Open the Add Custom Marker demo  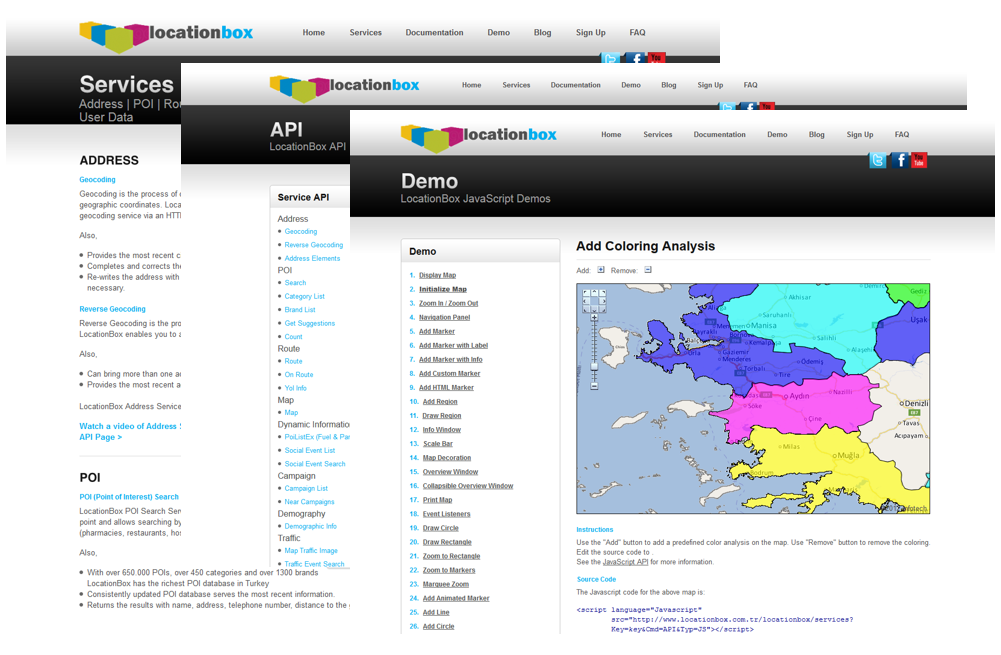click(449, 373)
